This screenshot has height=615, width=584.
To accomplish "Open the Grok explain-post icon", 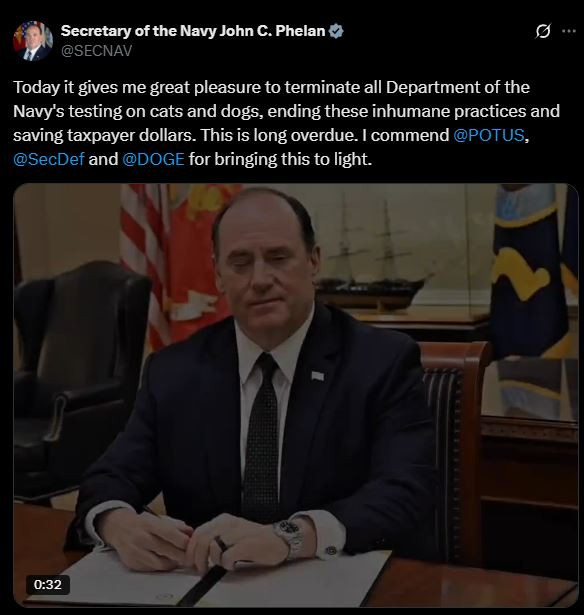I will pyautogui.click(x=543, y=31).
